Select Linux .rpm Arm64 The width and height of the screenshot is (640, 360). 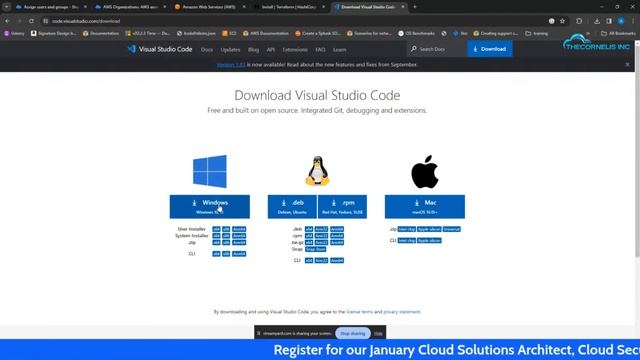click(x=337, y=236)
